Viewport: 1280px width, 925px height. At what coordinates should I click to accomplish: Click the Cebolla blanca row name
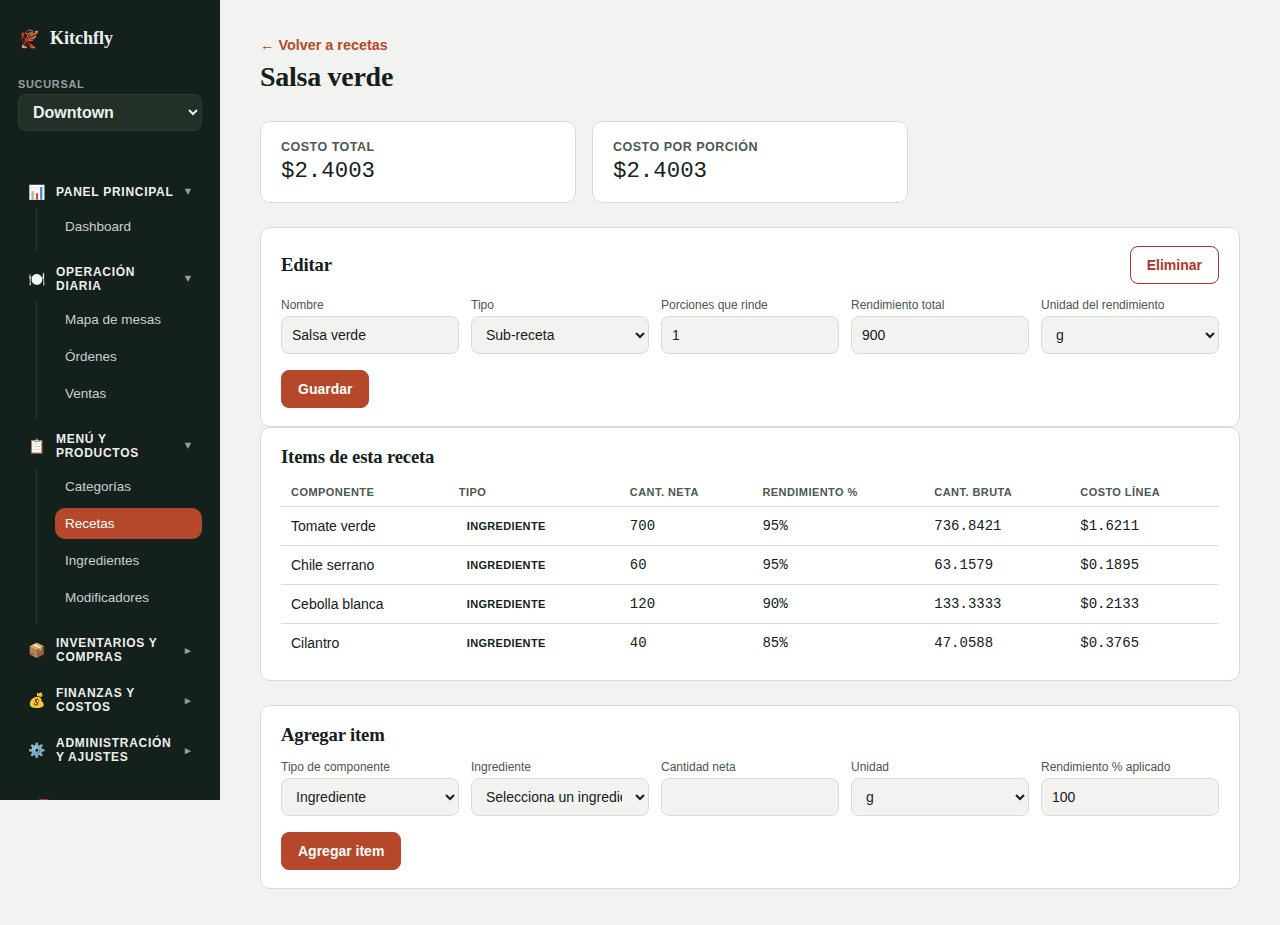337,604
